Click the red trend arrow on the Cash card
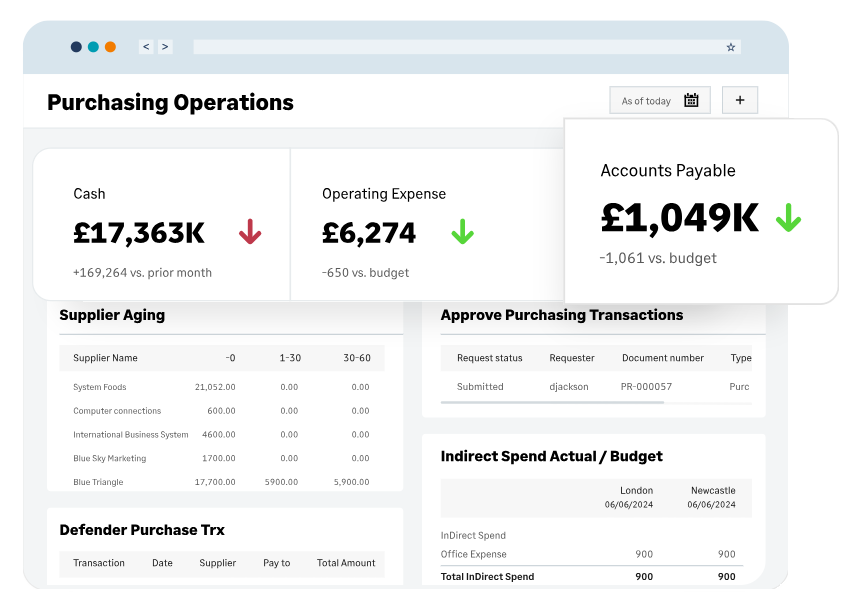 click(x=248, y=231)
